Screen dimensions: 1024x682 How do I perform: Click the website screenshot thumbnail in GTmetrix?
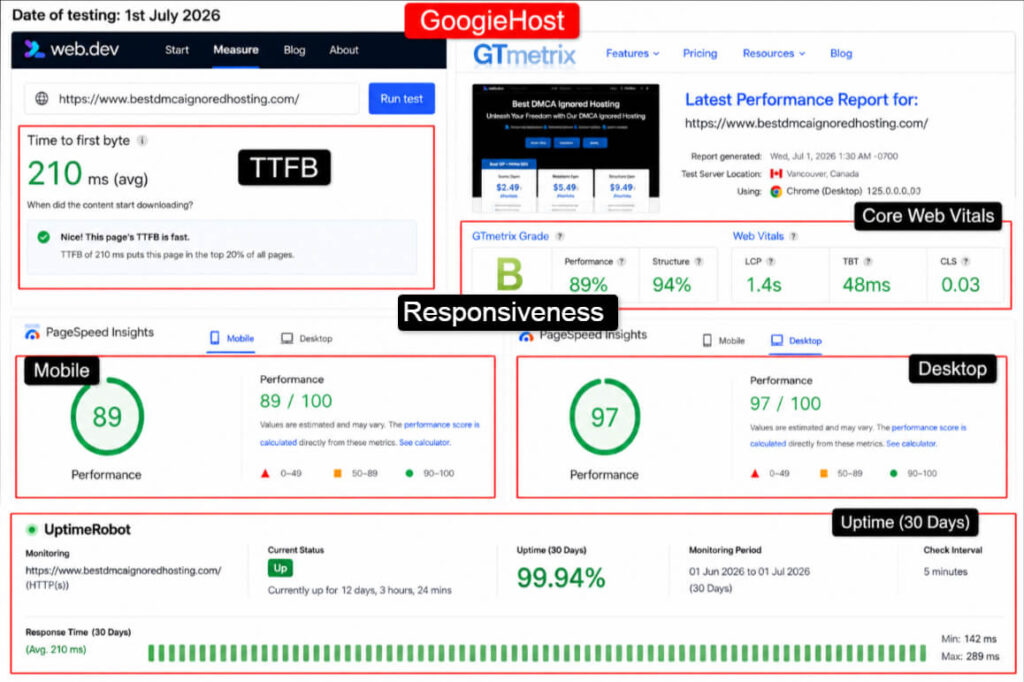[x=566, y=148]
